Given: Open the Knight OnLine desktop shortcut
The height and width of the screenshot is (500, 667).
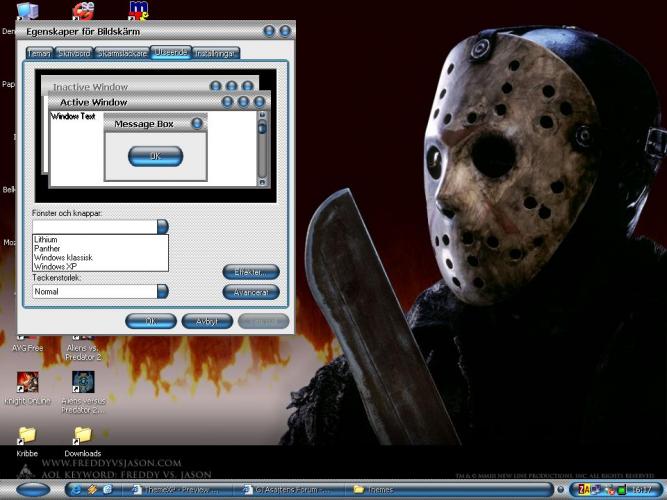Looking at the screenshot, I should pyautogui.click(x=28, y=382).
